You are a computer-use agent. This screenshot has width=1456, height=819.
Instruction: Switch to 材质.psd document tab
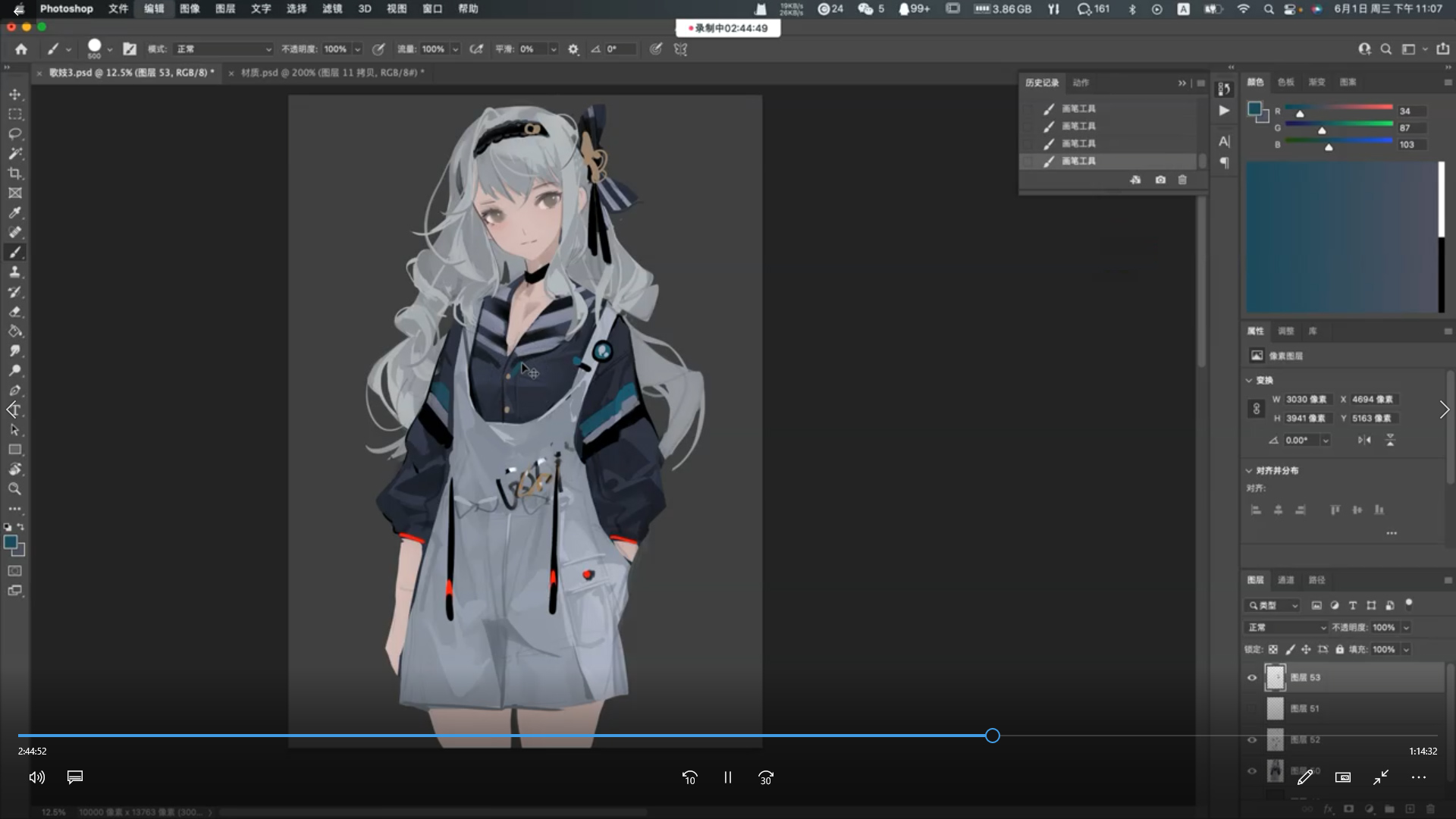click(332, 73)
